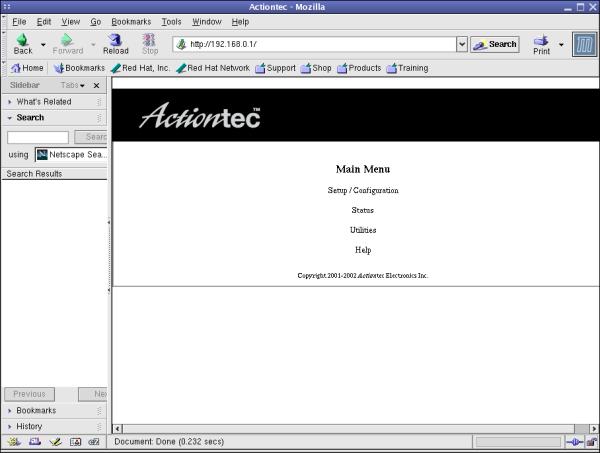The width and height of the screenshot is (600, 453).
Task: Click the Actiontec logo banner
Action: pos(199,115)
